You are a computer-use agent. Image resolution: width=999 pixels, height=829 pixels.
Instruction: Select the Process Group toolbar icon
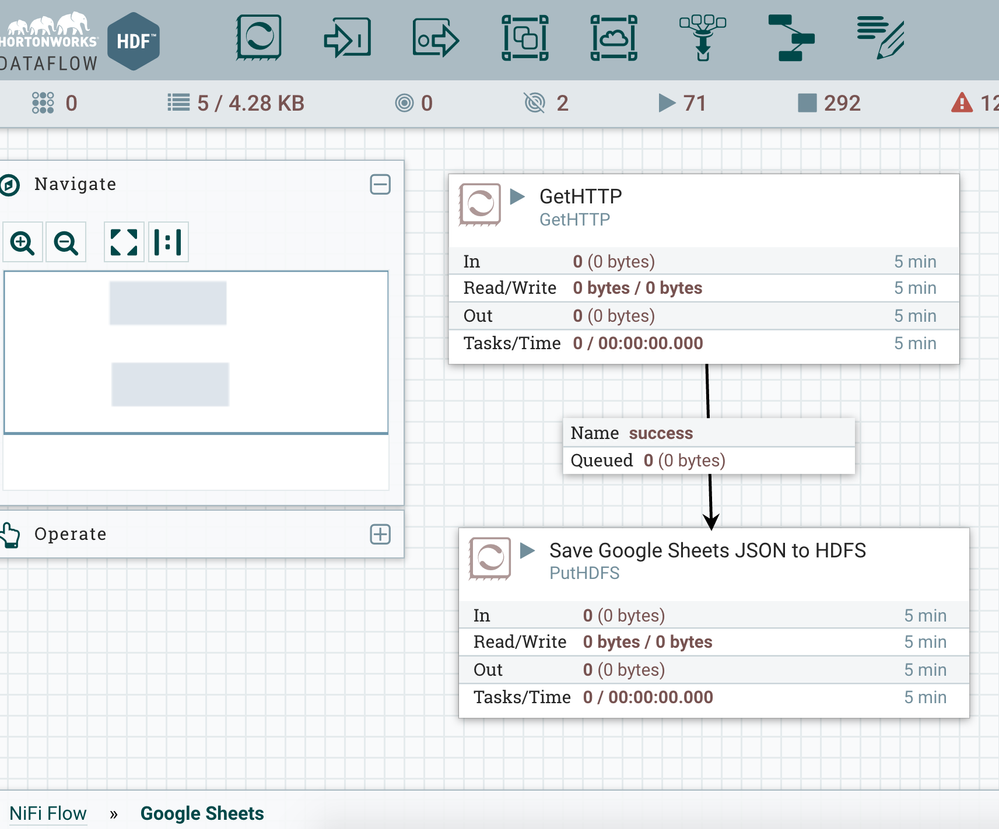tap(525, 38)
